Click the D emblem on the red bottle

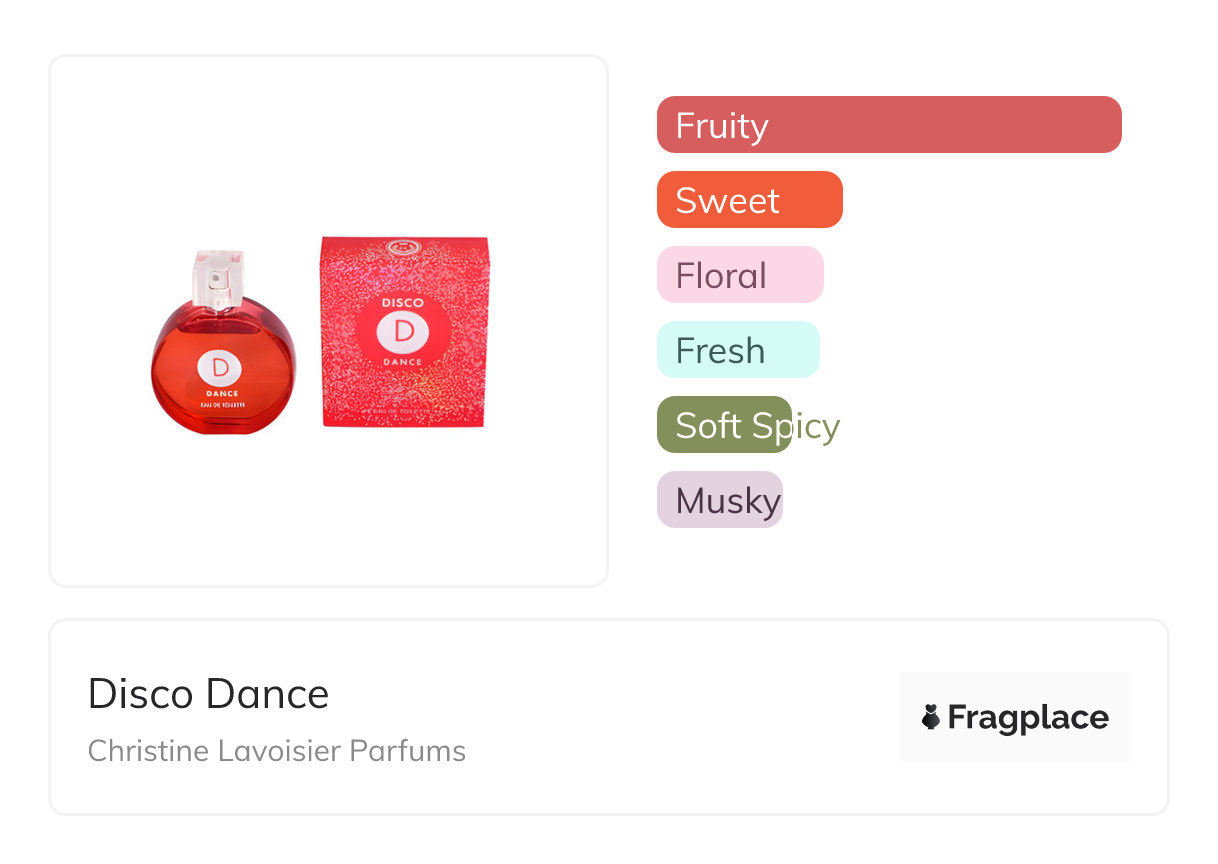click(220, 367)
